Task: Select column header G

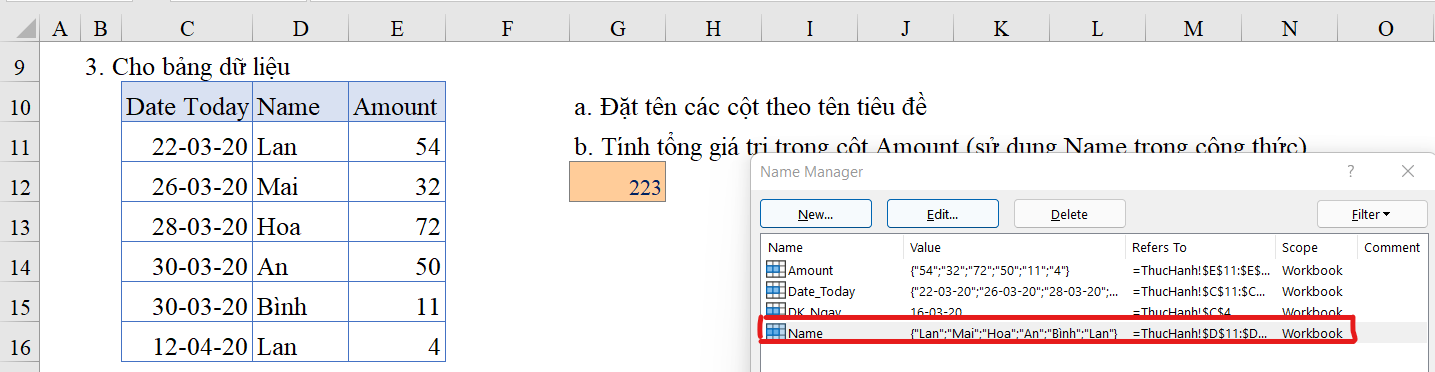Action: [x=618, y=29]
